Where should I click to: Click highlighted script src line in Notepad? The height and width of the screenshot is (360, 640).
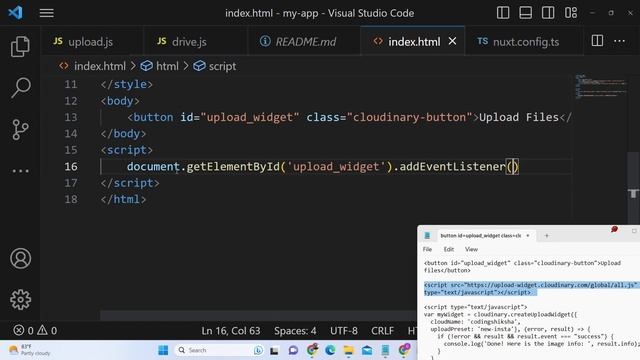click(530, 289)
